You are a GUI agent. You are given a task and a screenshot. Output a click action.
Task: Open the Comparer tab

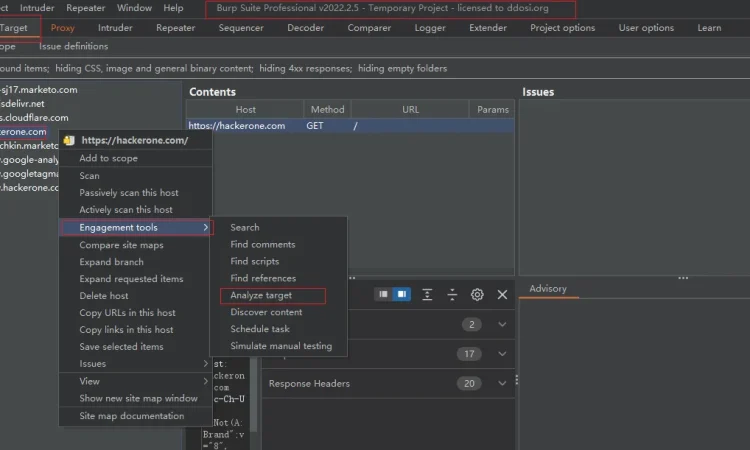tap(369, 28)
